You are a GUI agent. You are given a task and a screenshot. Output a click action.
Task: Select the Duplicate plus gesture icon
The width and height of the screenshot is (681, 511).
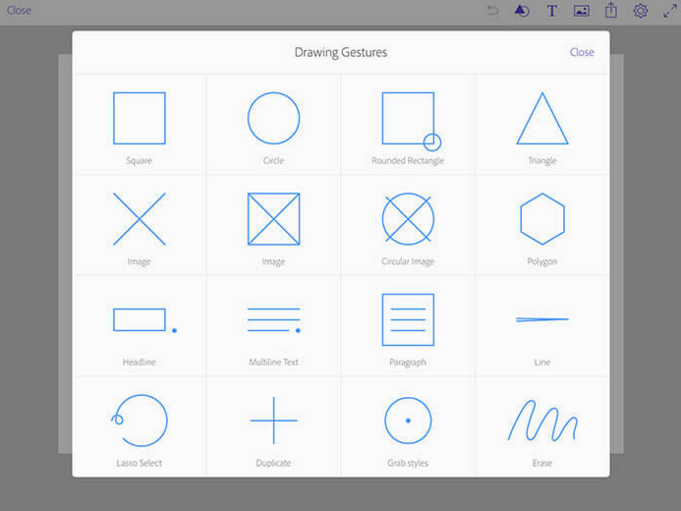tap(274, 420)
